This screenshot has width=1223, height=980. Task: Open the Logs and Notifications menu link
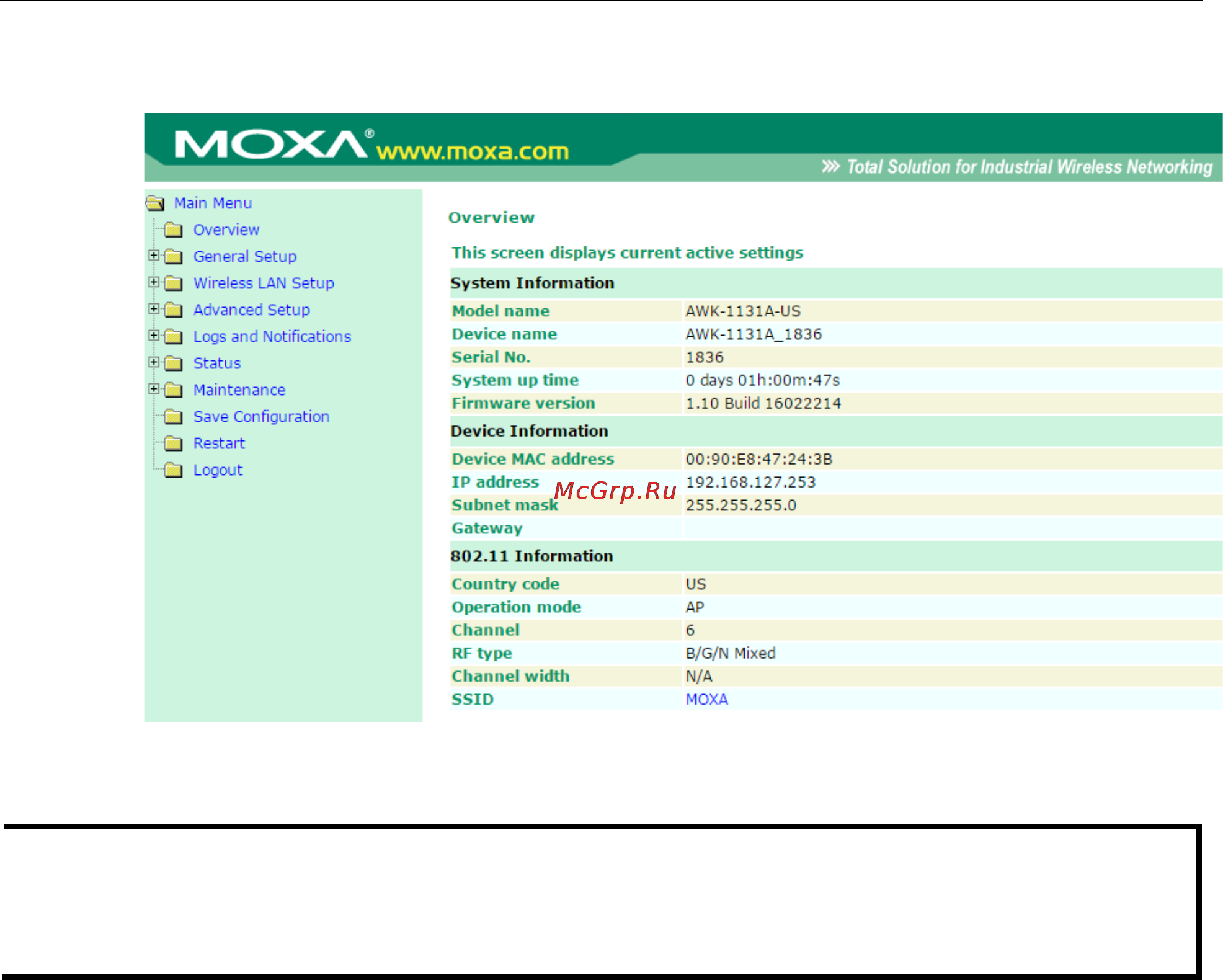(x=272, y=337)
